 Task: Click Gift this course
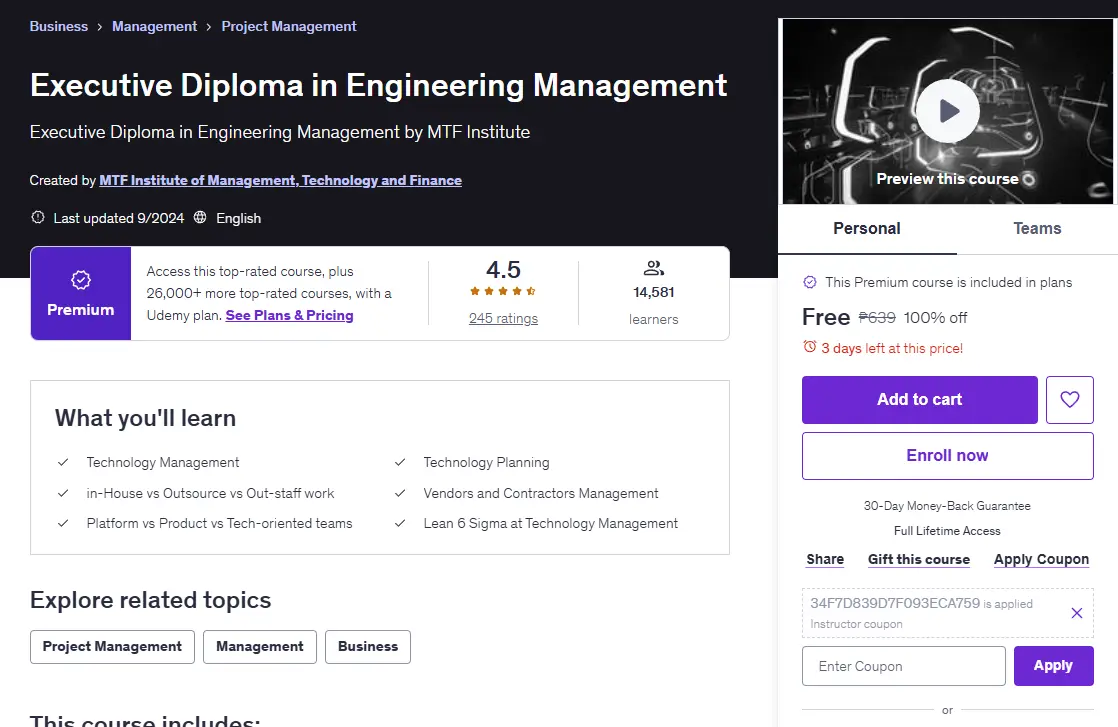(919, 560)
